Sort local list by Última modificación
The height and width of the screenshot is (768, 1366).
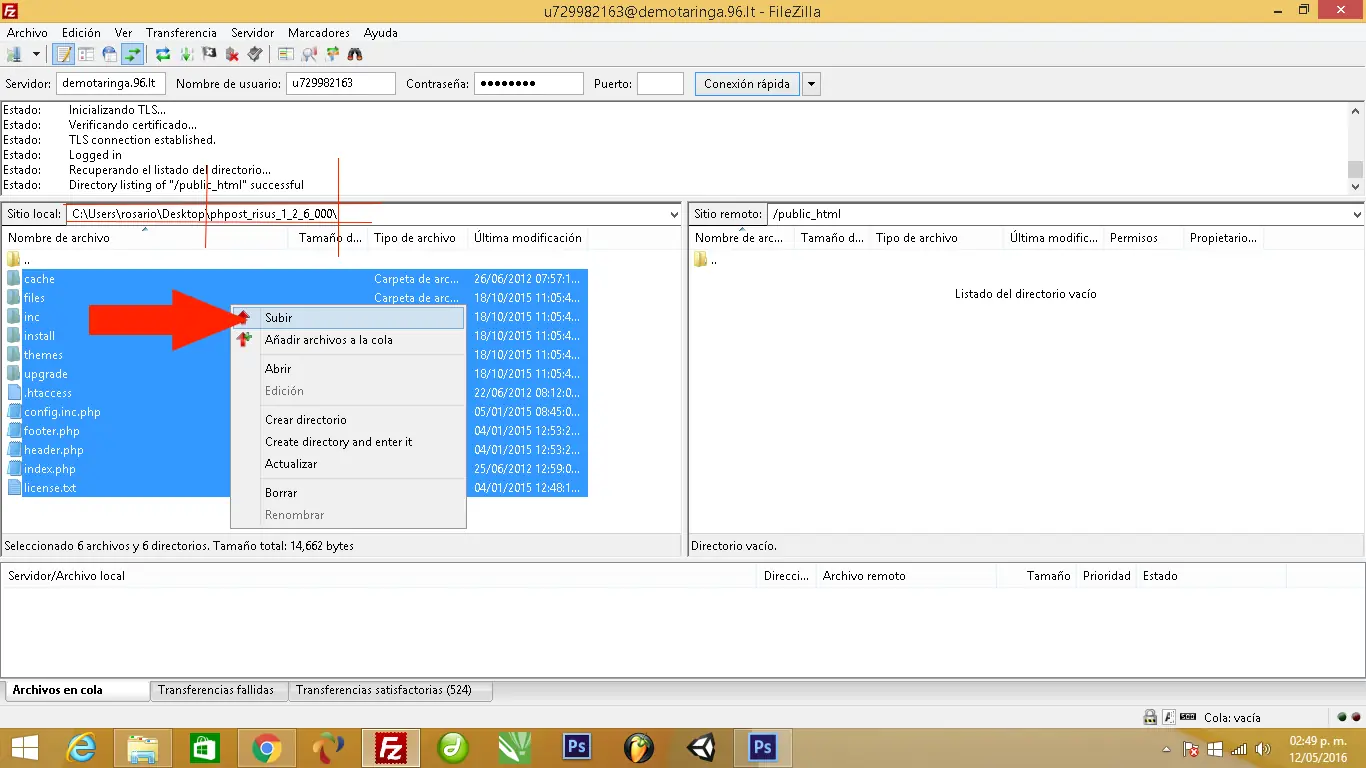528,238
